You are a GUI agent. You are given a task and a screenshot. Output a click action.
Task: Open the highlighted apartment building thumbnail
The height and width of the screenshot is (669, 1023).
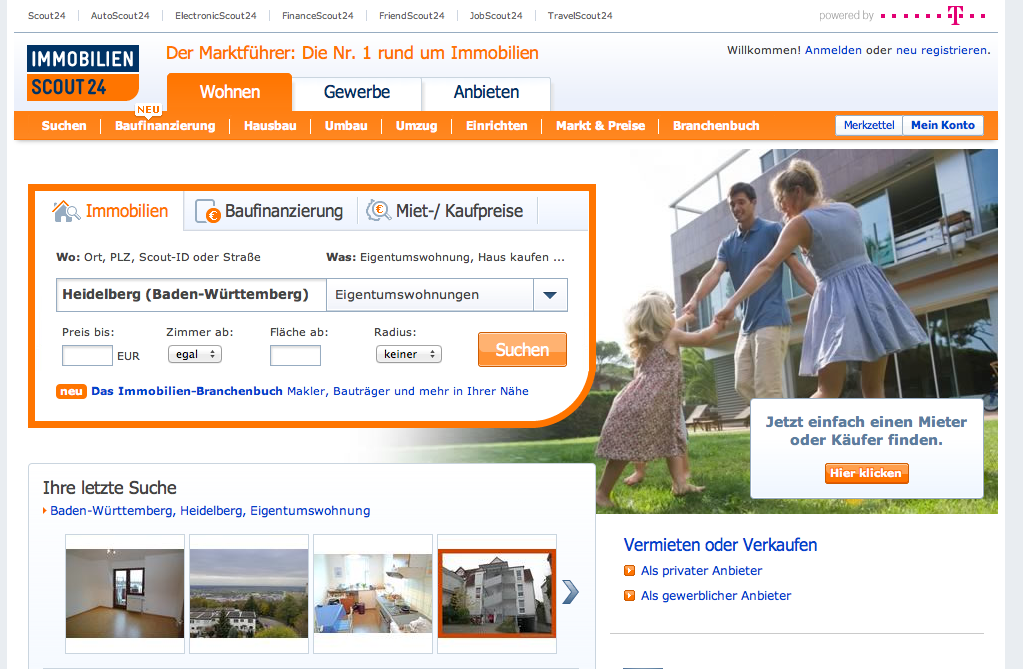pyautogui.click(x=496, y=593)
